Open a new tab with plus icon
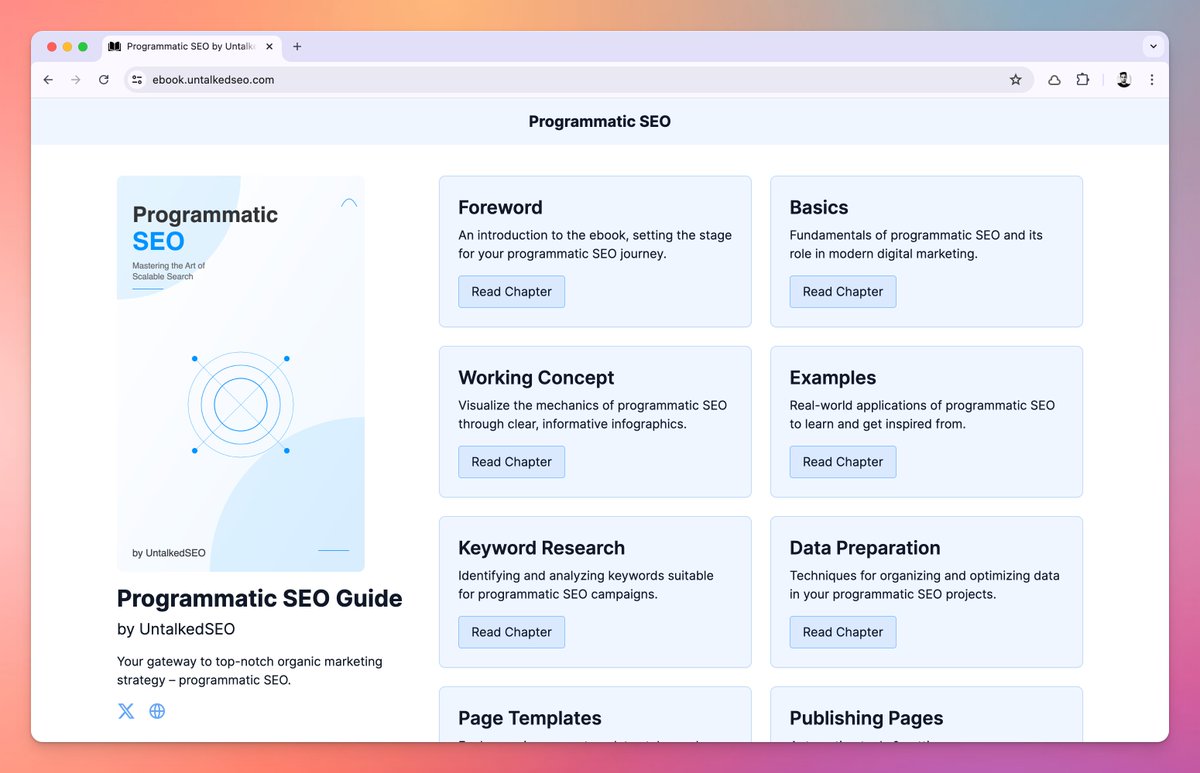 coord(297,46)
